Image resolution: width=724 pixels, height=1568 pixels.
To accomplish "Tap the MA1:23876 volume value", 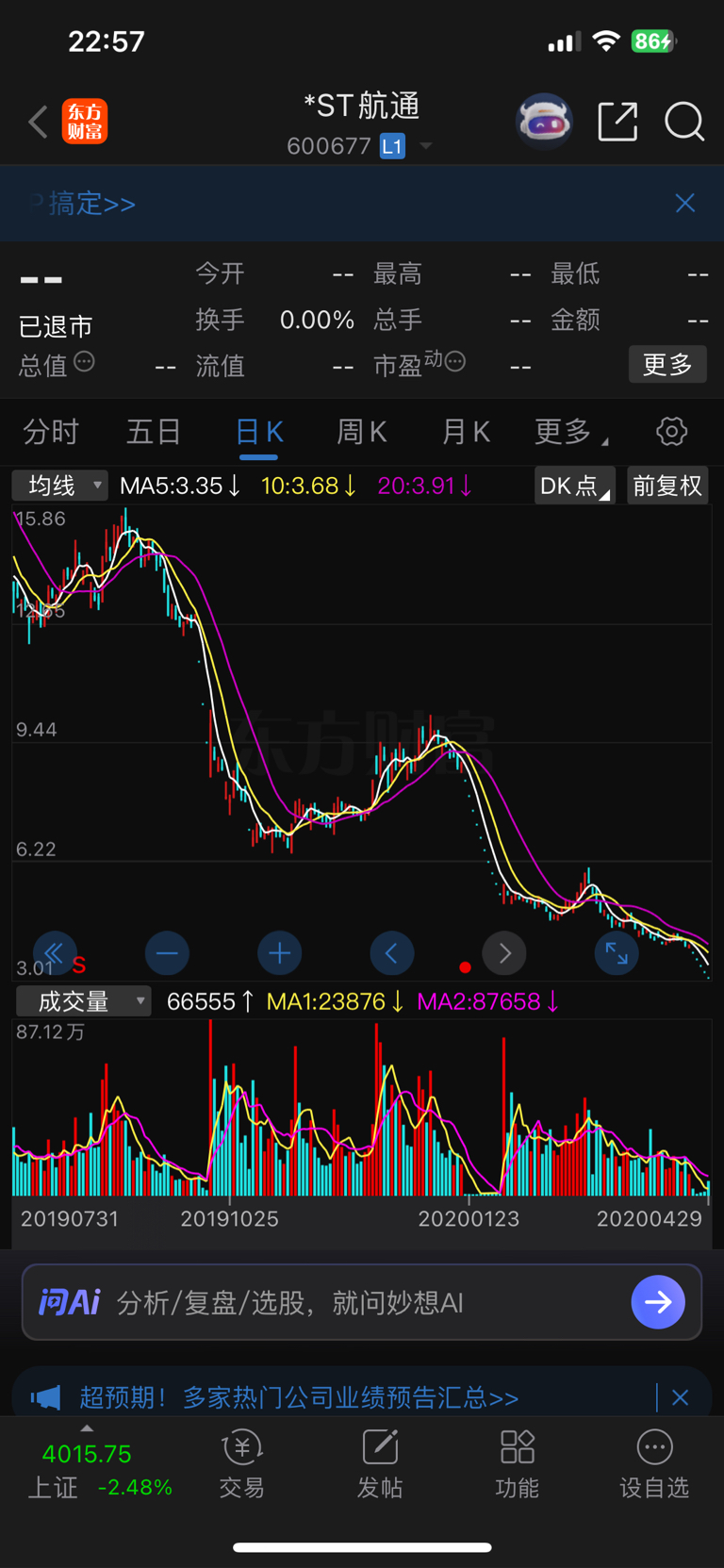I will 336,1001.
